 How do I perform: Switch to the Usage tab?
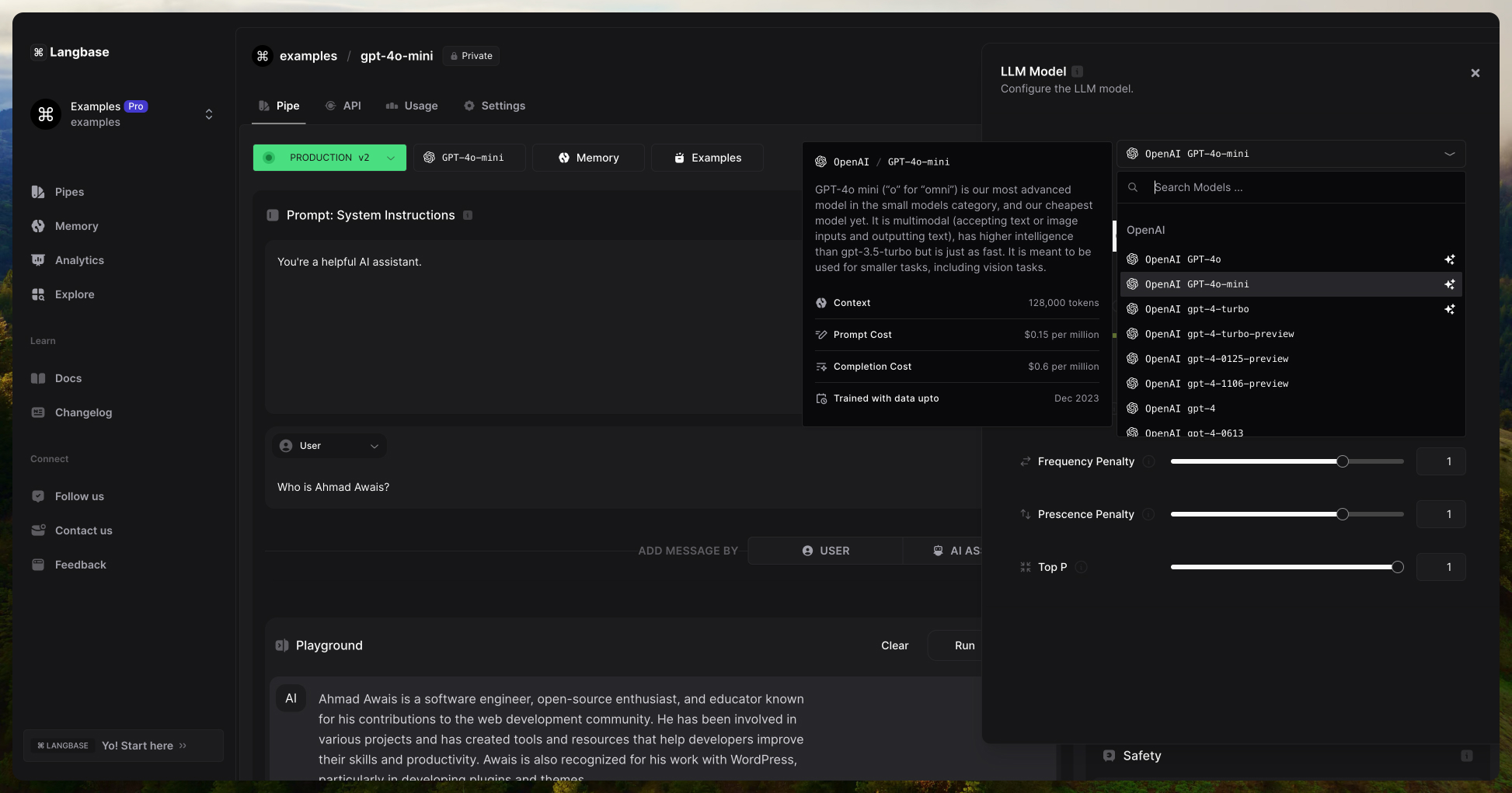click(x=412, y=106)
